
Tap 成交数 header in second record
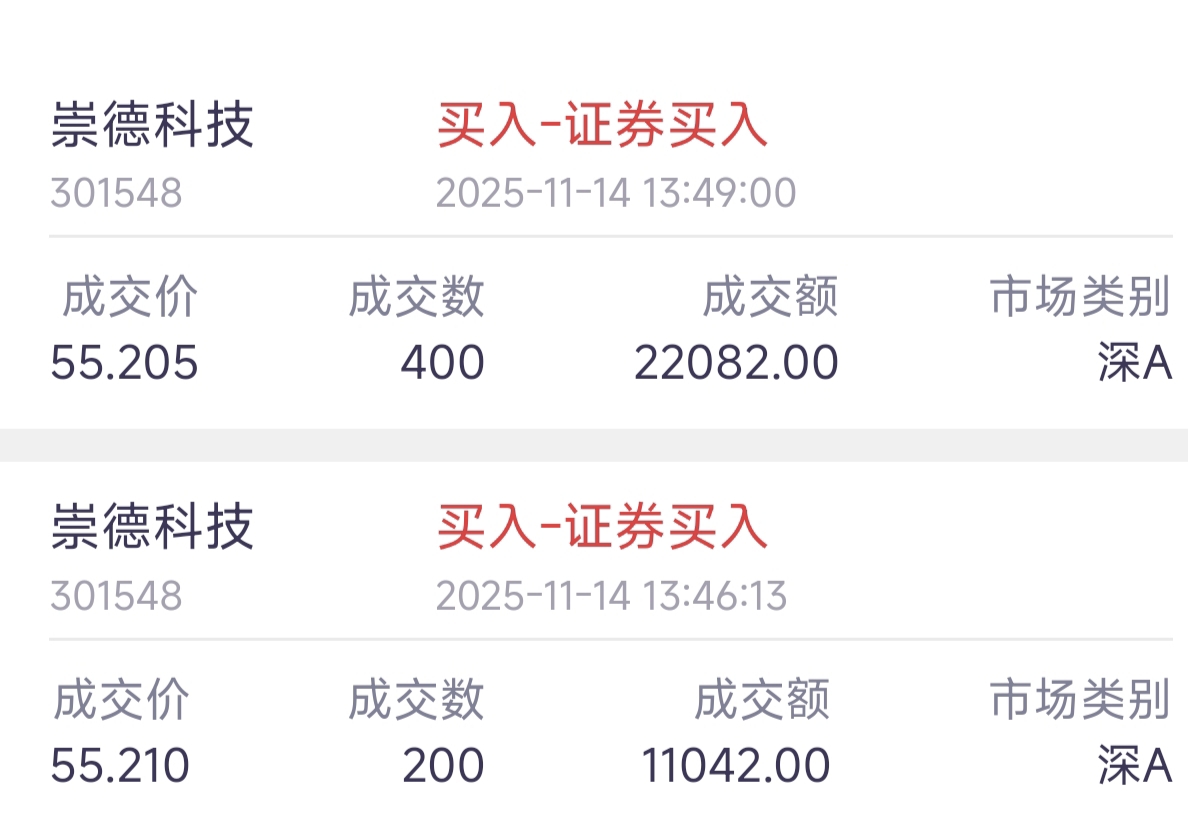click(x=416, y=700)
